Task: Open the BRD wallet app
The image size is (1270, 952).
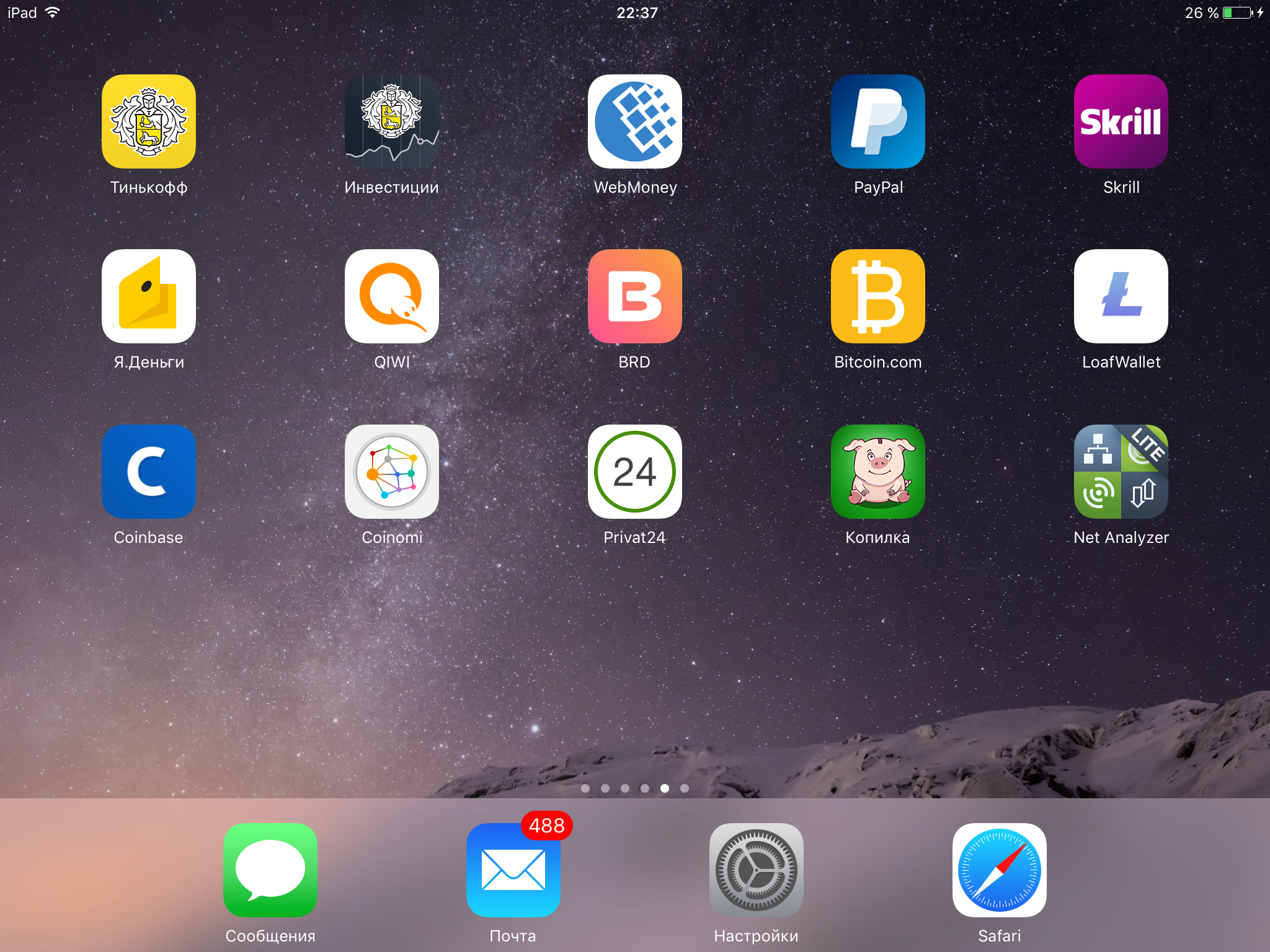Action: [x=635, y=296]
